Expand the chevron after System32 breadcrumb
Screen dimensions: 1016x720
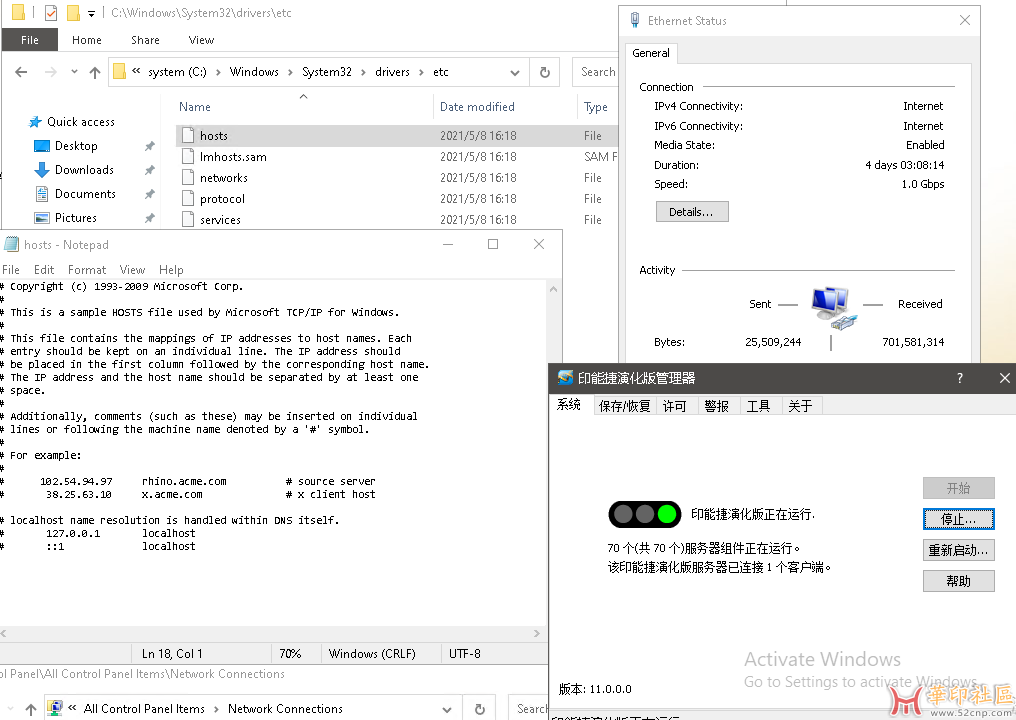pos(363,72)
